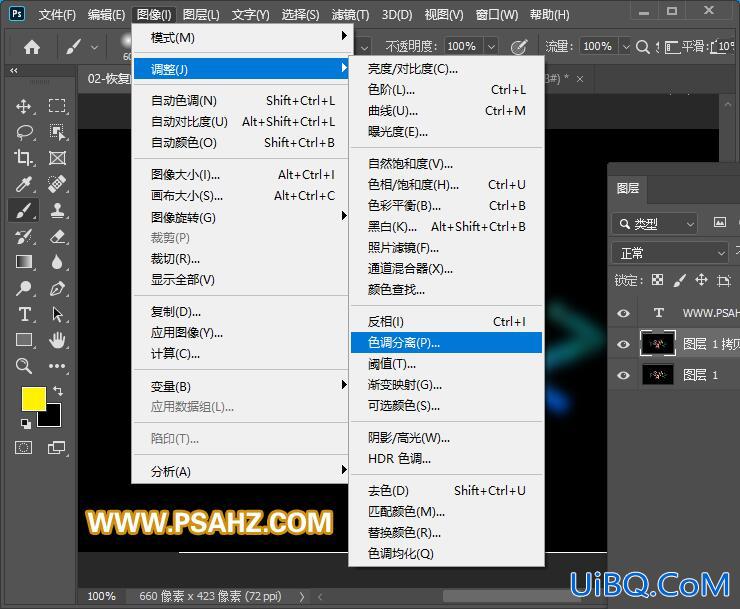
Task: Select the Hand tool
Action: pos(57,340)
